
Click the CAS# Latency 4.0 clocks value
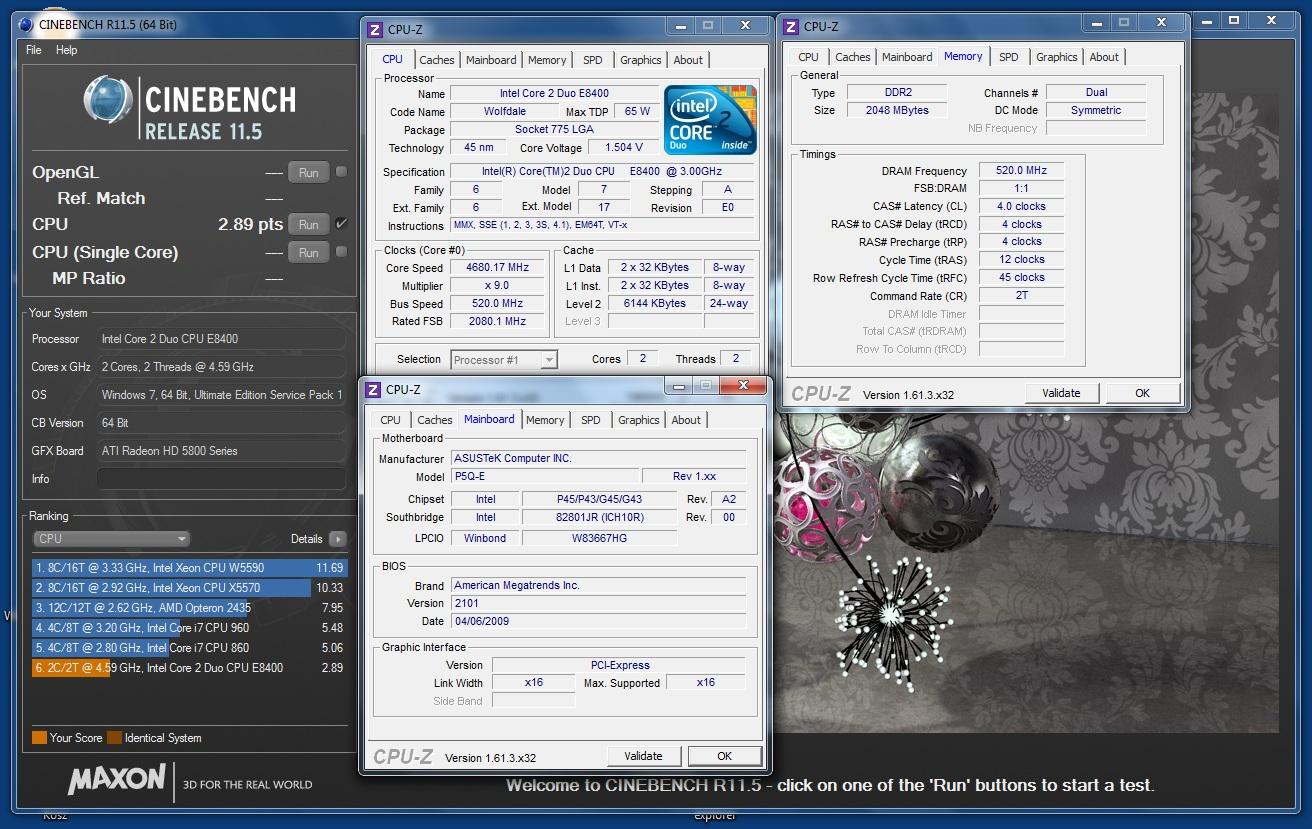tap(1021, 207)
